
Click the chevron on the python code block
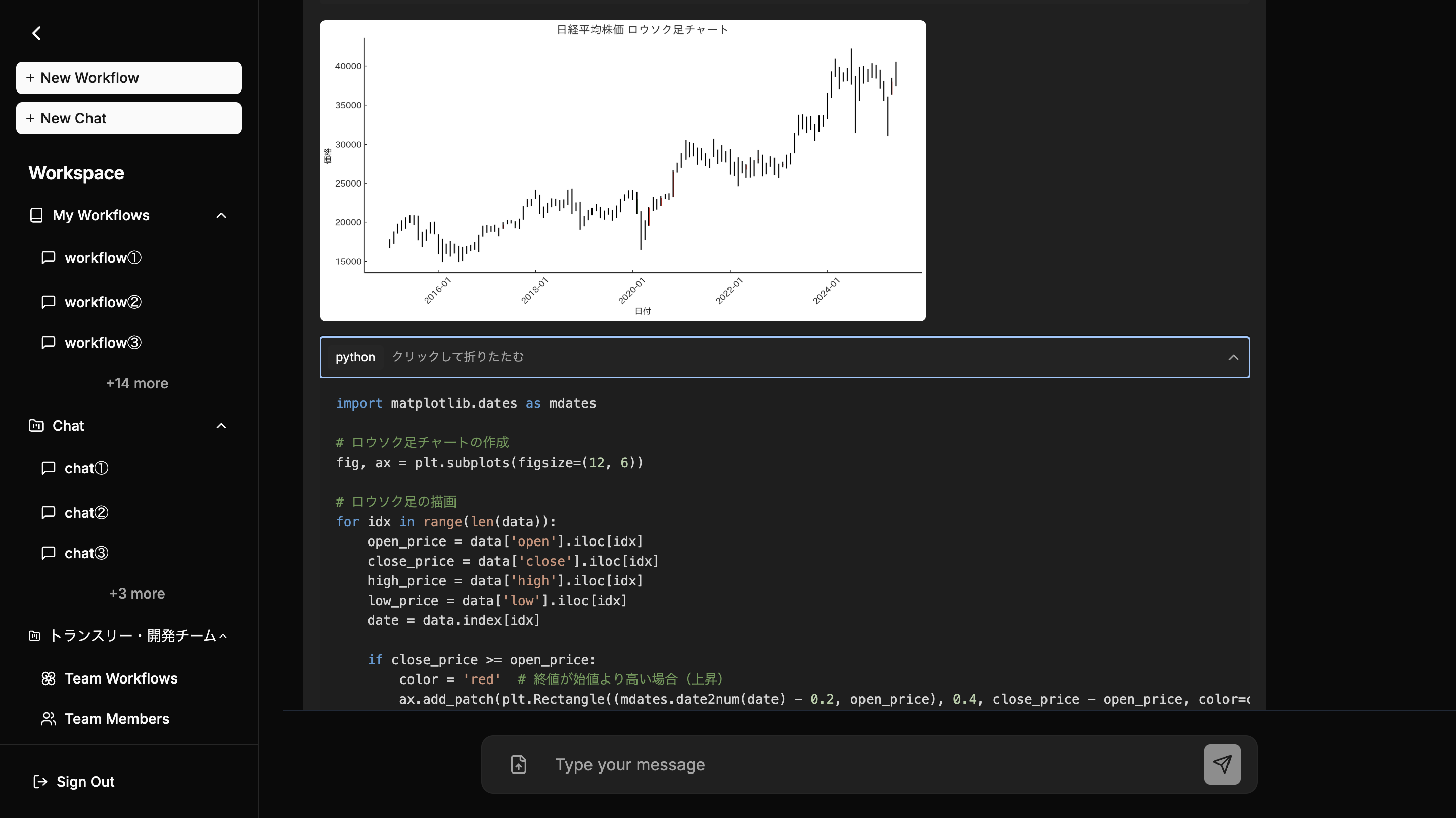click(x=1233, y=357)
